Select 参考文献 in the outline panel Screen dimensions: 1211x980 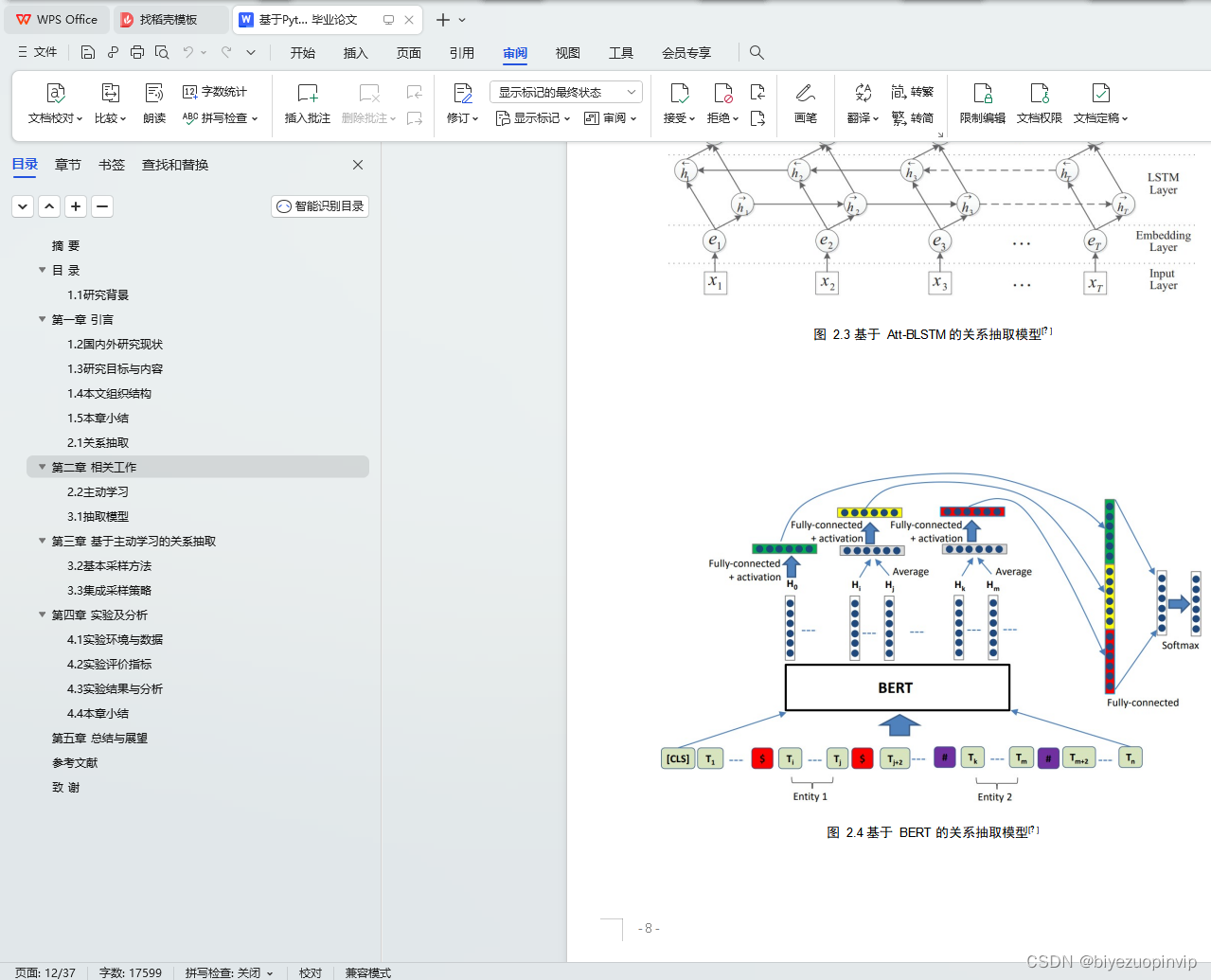point(75,762)
